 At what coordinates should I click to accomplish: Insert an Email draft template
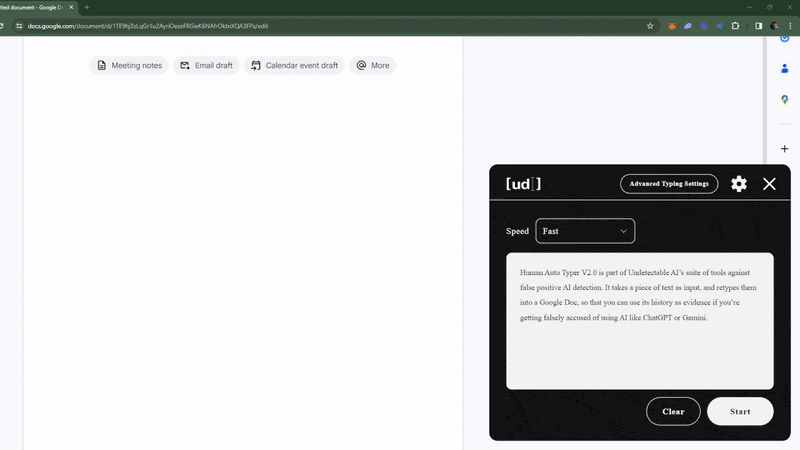pyautogui.click(x=206, y=66)
